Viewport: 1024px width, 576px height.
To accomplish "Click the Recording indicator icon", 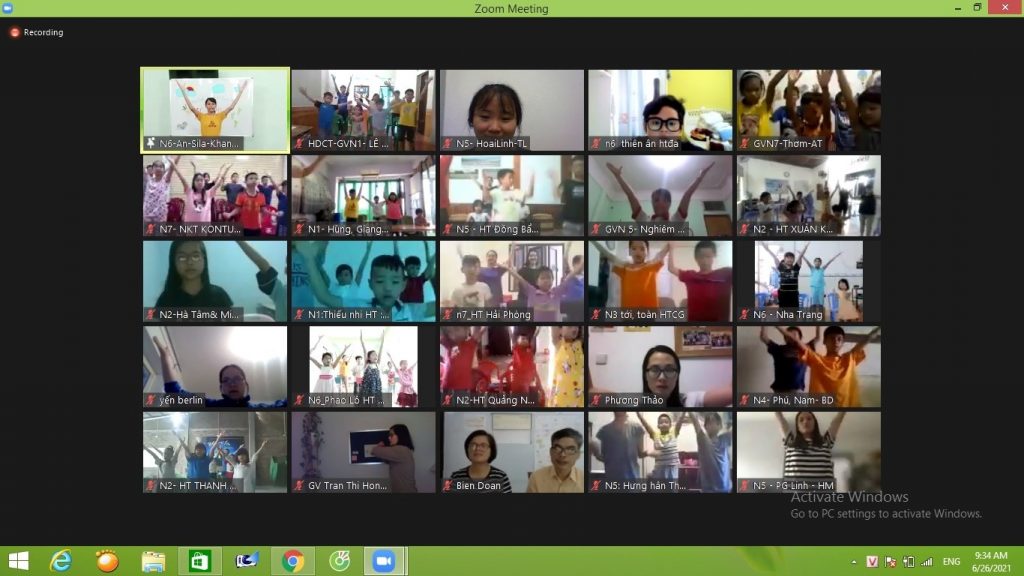I will tap(14, 33).
